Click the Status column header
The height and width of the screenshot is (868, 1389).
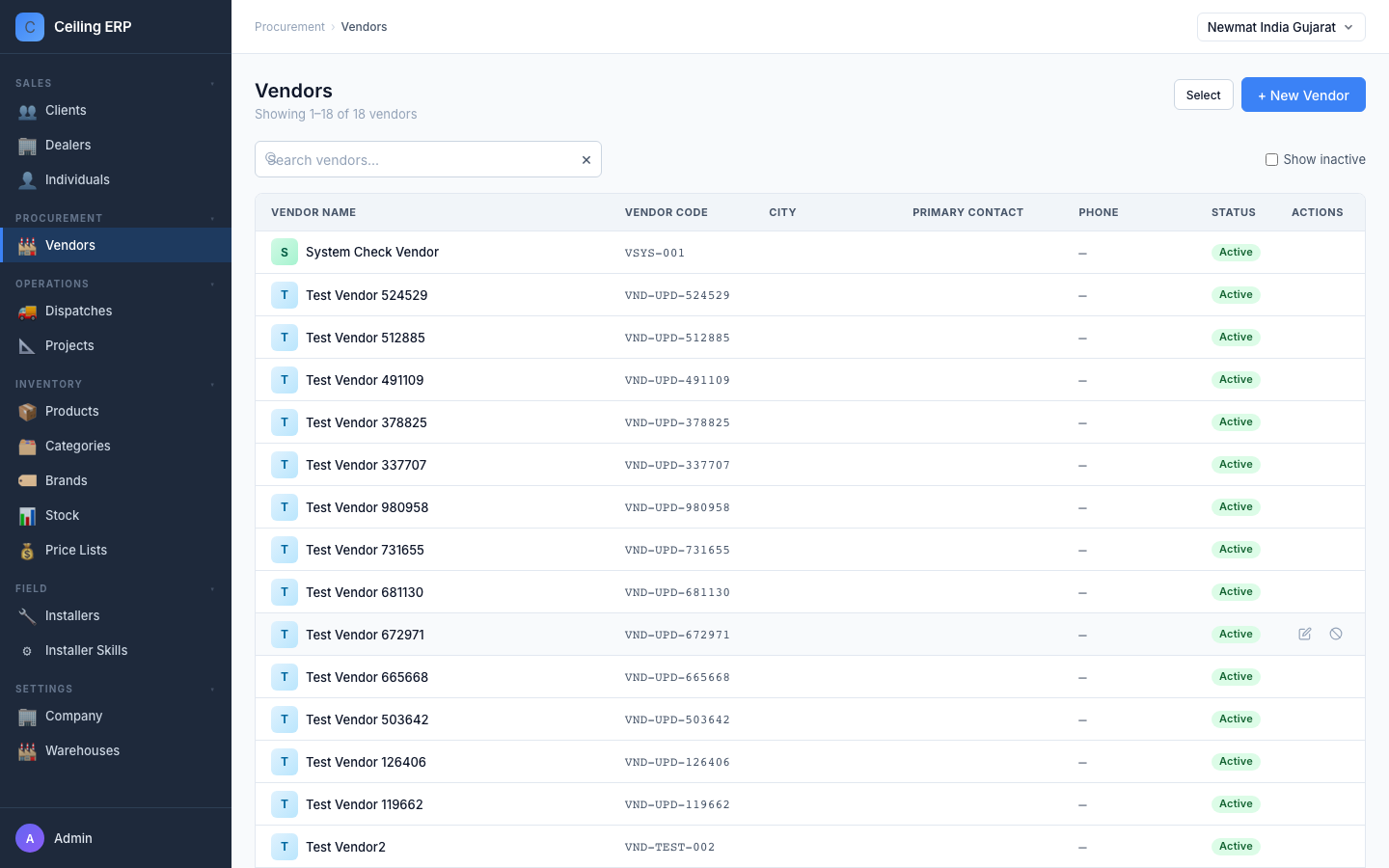tap(1234, 212)
